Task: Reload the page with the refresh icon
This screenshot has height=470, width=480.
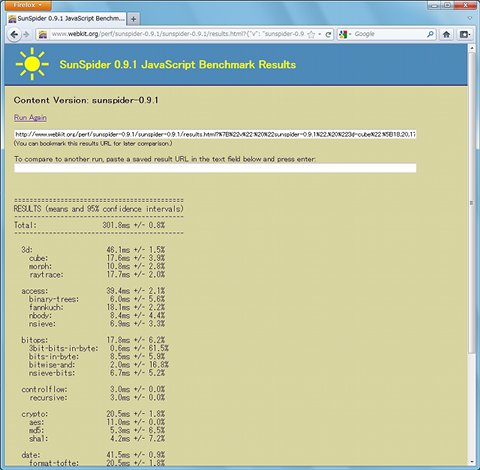Action: tap(328, 34)
